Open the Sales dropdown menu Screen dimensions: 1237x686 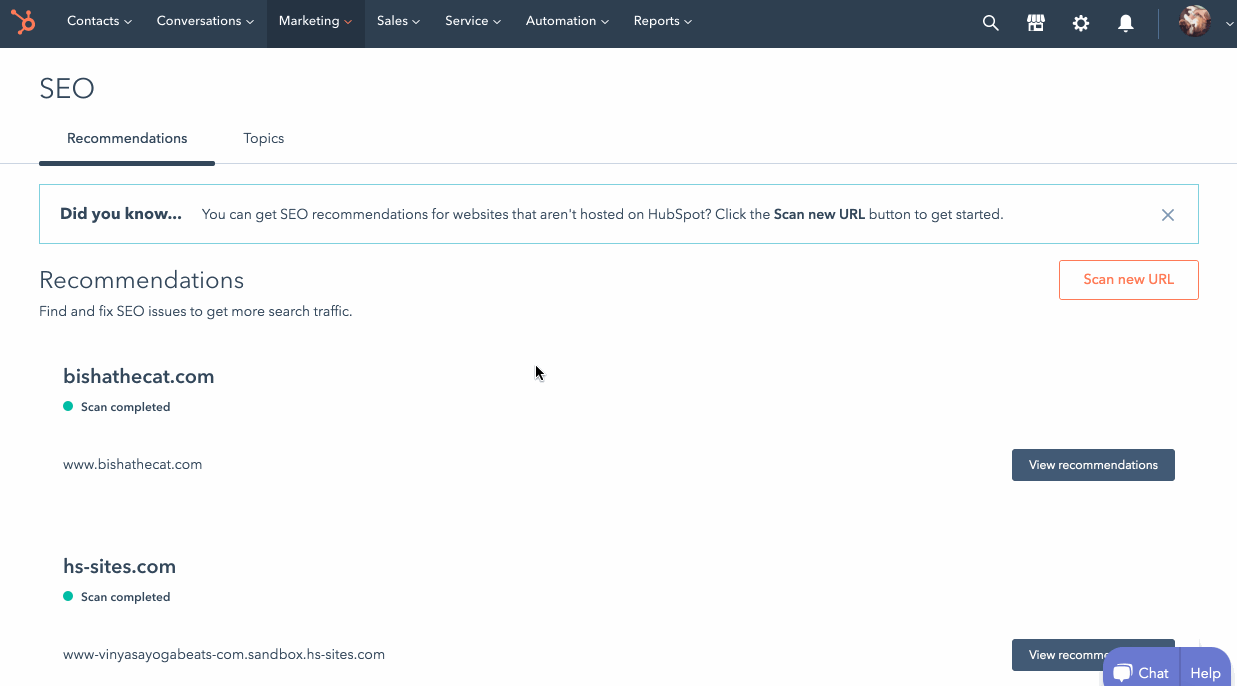(398, 21)
